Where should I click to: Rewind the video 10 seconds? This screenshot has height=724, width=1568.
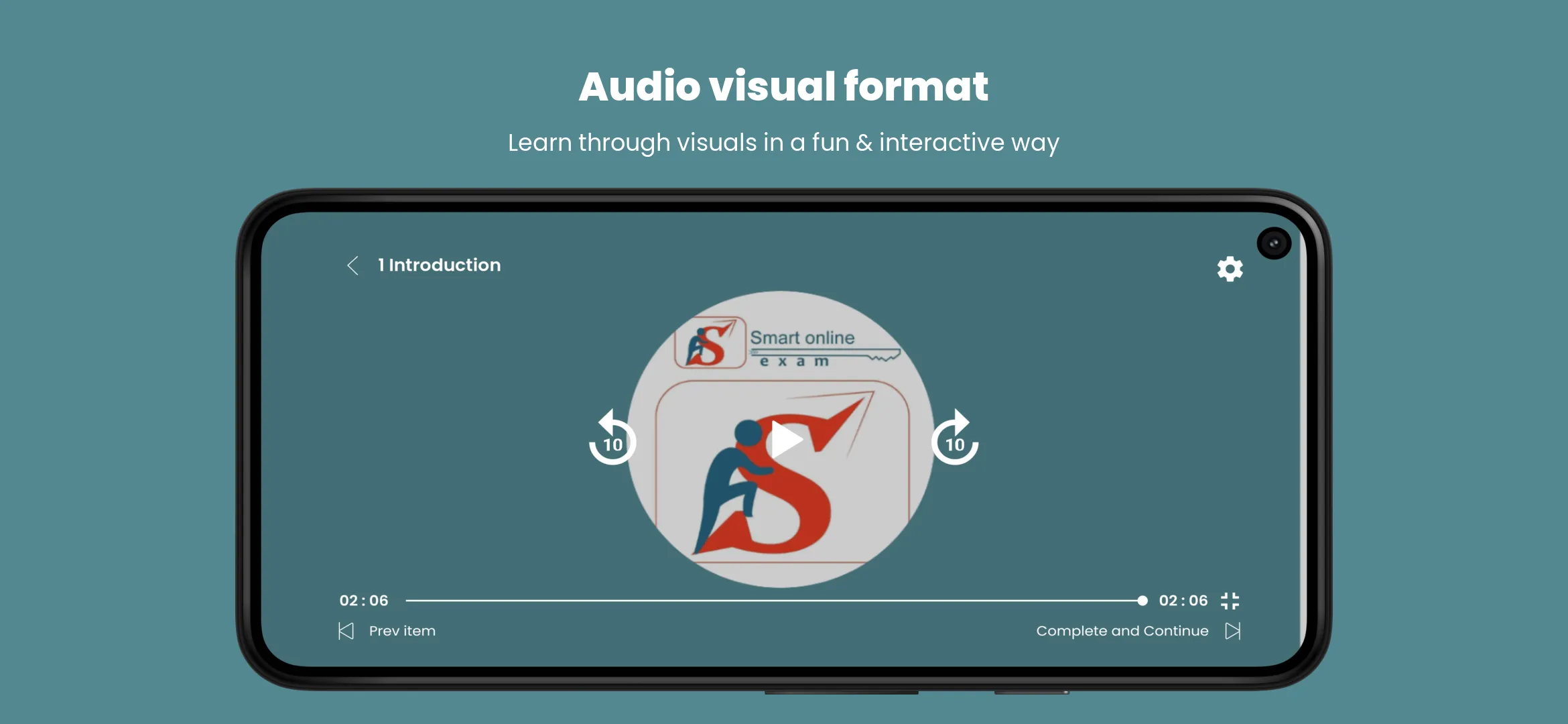click(x=612, y=438)
